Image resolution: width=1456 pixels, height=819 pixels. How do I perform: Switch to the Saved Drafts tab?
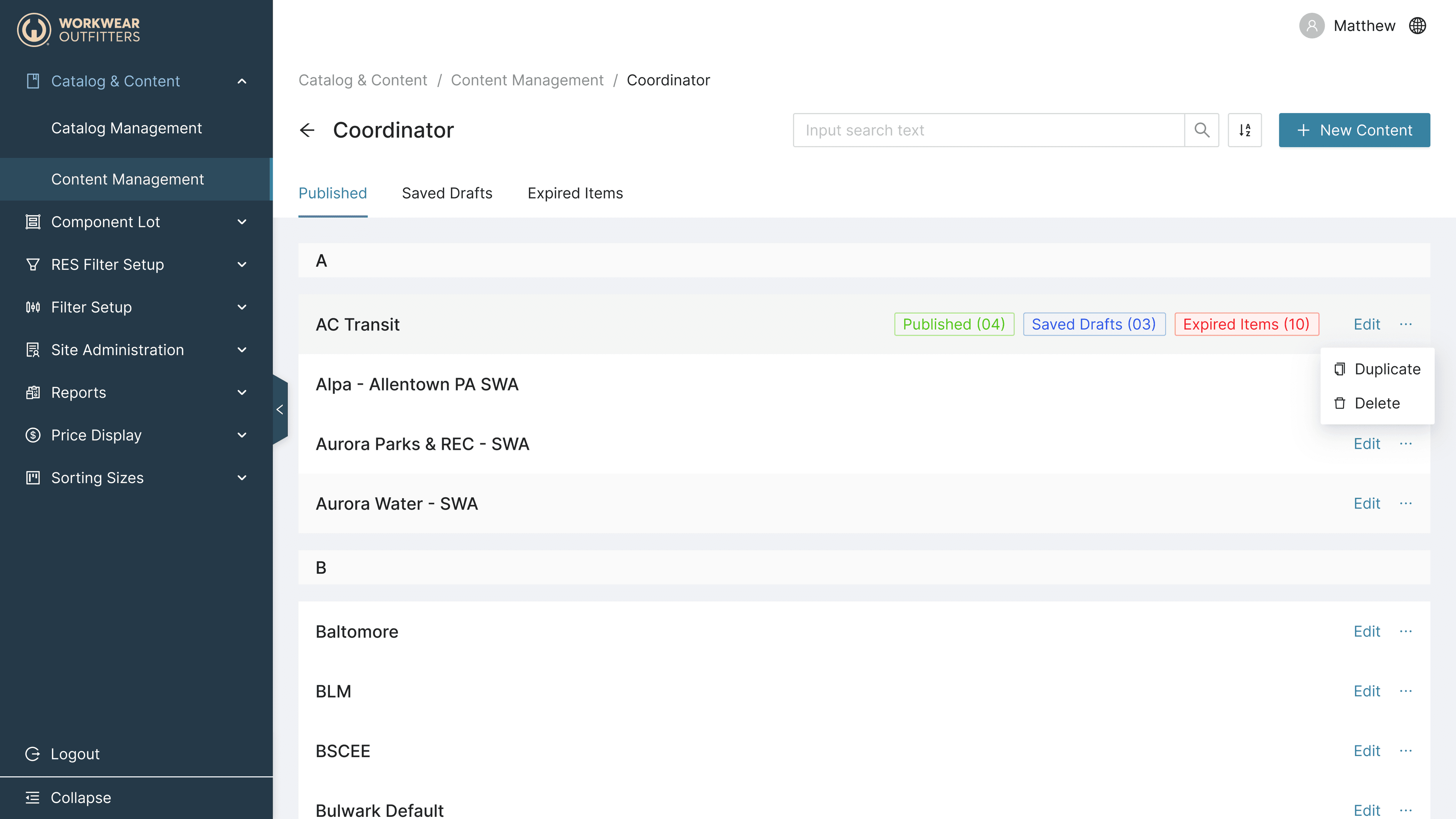pyautogui.click(x=446, y=193)
